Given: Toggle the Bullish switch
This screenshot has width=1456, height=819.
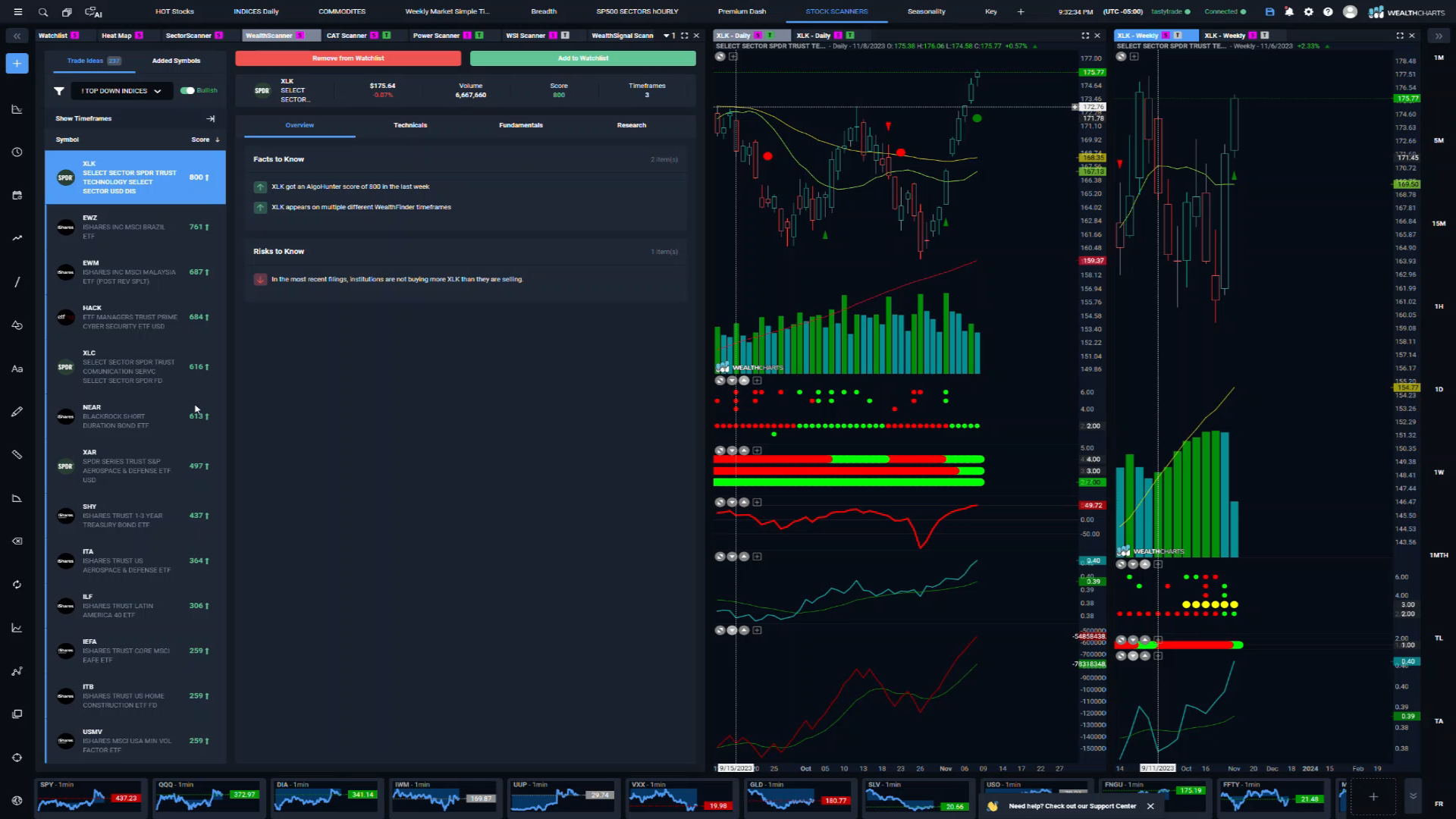Looking at the screenshot, I should [187, 91].
